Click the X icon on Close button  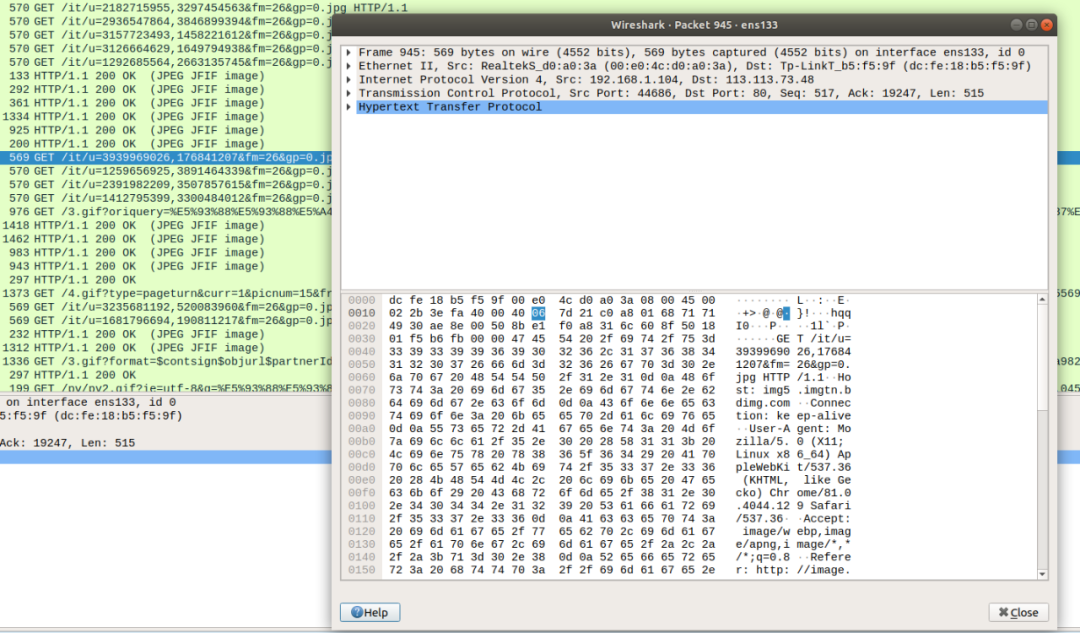(x=1003, y=612)
